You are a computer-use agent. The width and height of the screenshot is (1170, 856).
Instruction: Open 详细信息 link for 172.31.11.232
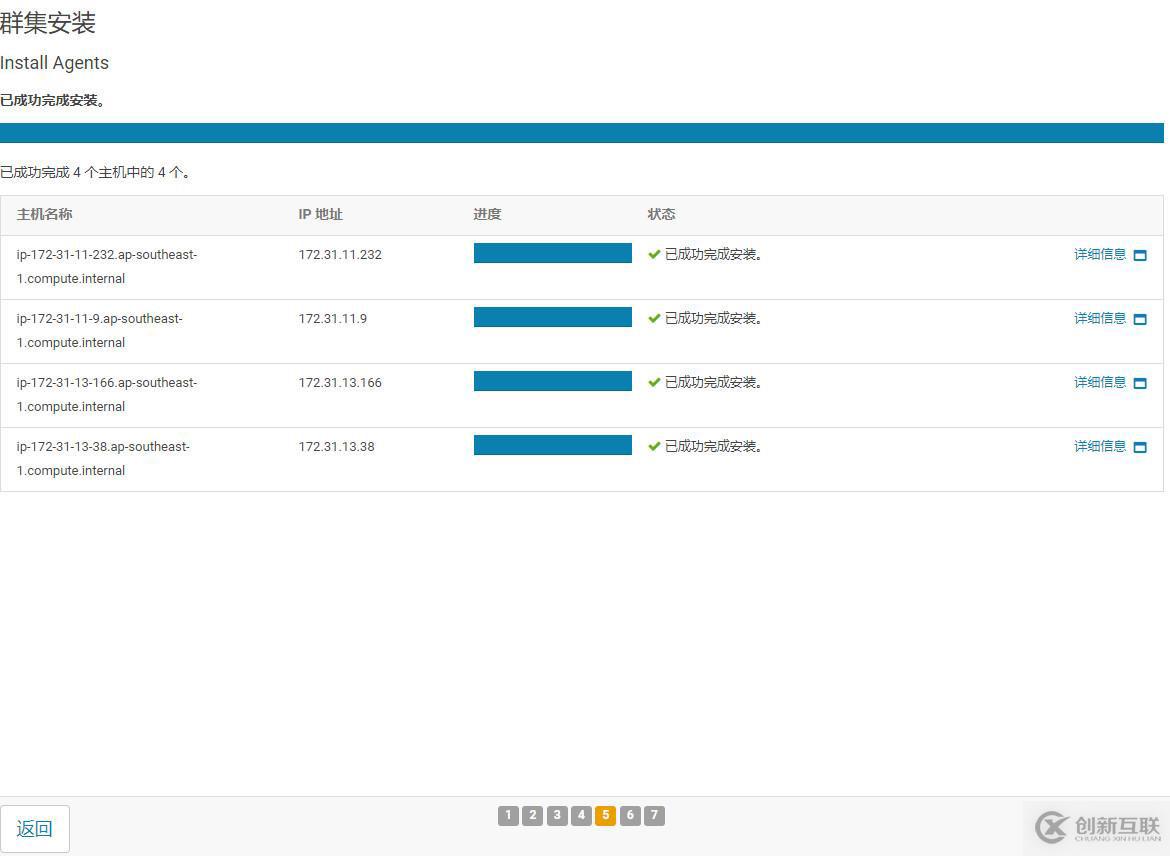click(1100, 254)
